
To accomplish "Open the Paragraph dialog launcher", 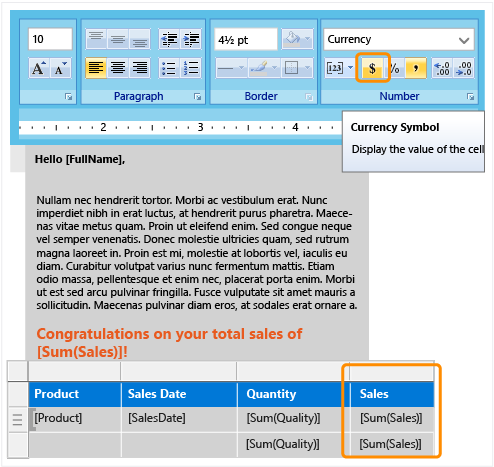I will pos(198,97).
